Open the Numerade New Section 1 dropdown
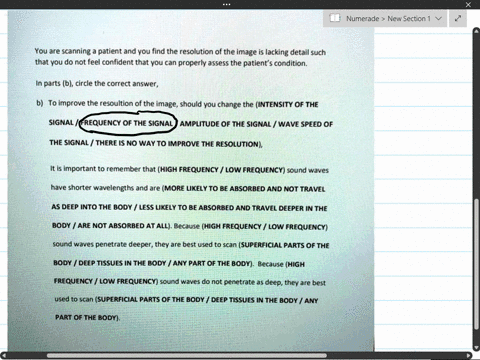The height and width of the screenshot is (360, 480). point(385,18)
